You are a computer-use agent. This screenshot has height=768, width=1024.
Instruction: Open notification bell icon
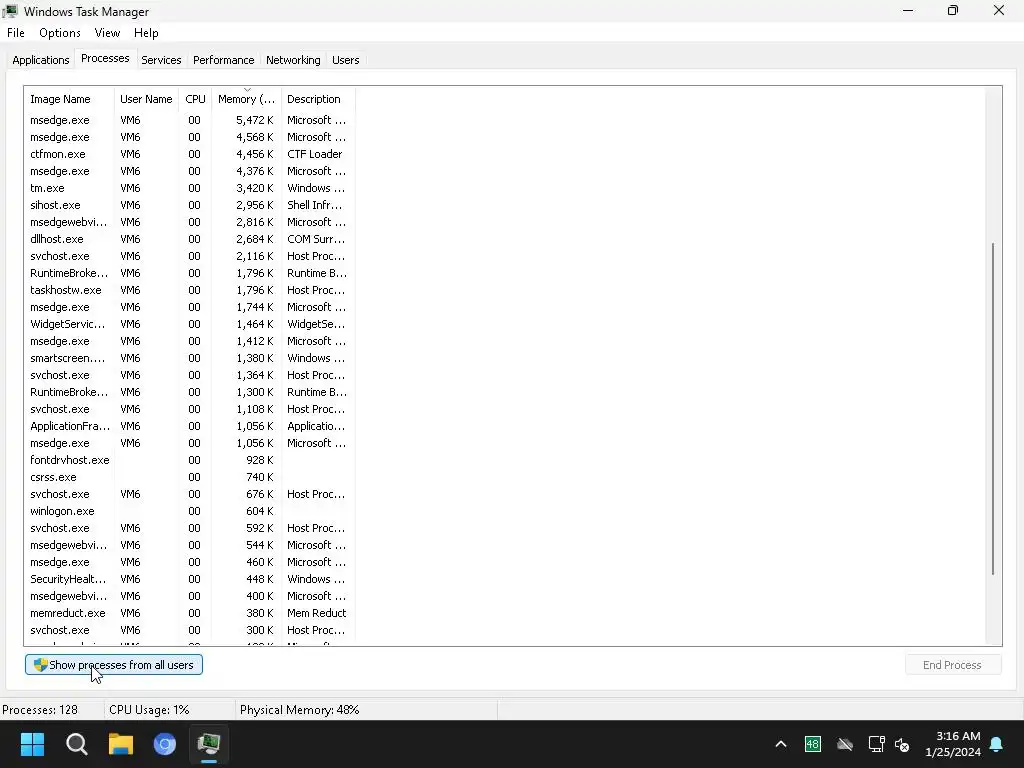coord(997,744)
